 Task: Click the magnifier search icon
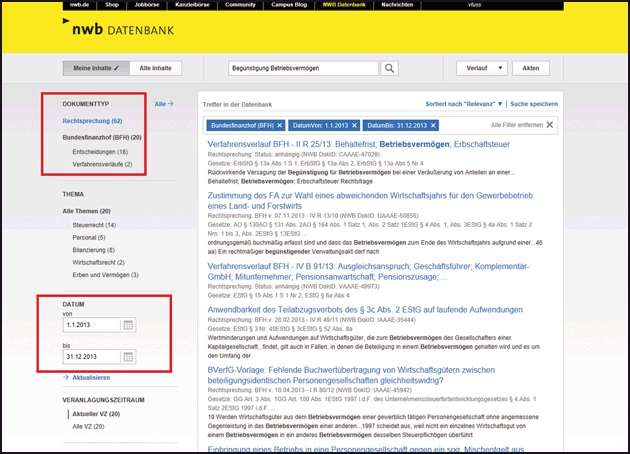pos(390,68)
